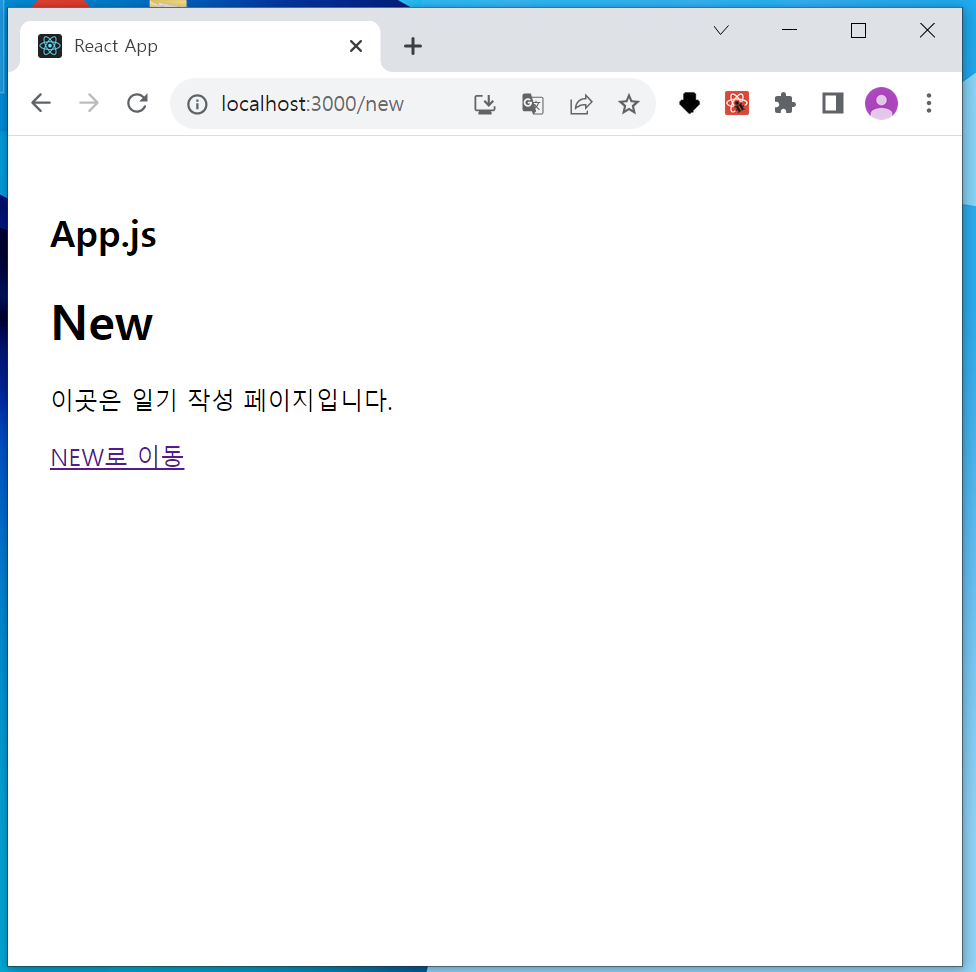Maximize the browser window
Screen dimensions: 976x972
point(858,30)
